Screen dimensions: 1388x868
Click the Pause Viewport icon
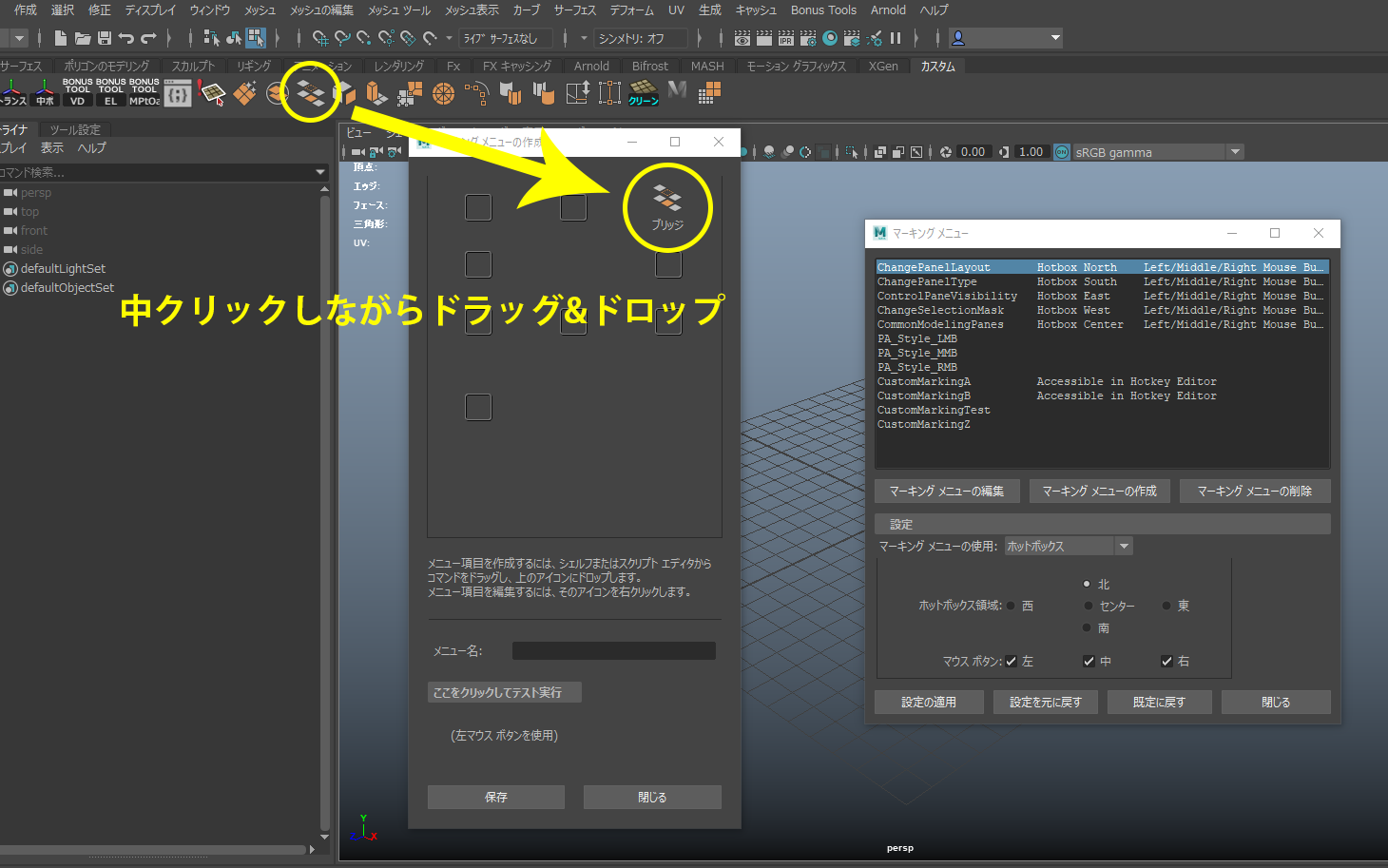tap(896, 38)
